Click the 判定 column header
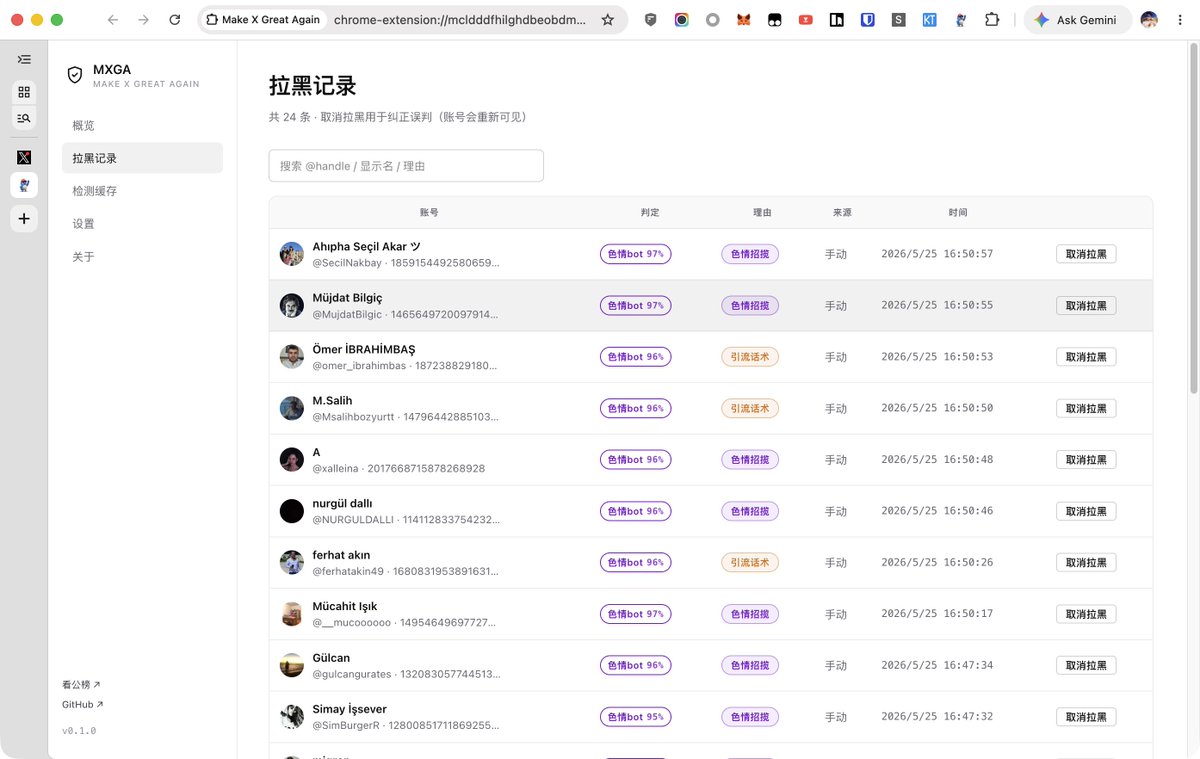Image resolution: width=1200 pixels, height=759 pixels. click(650, 213)
